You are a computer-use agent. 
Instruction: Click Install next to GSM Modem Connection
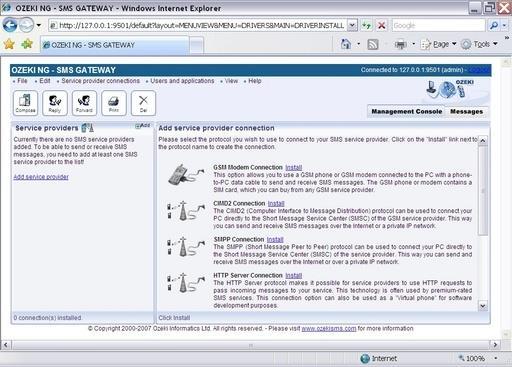[x=293, y=167]
